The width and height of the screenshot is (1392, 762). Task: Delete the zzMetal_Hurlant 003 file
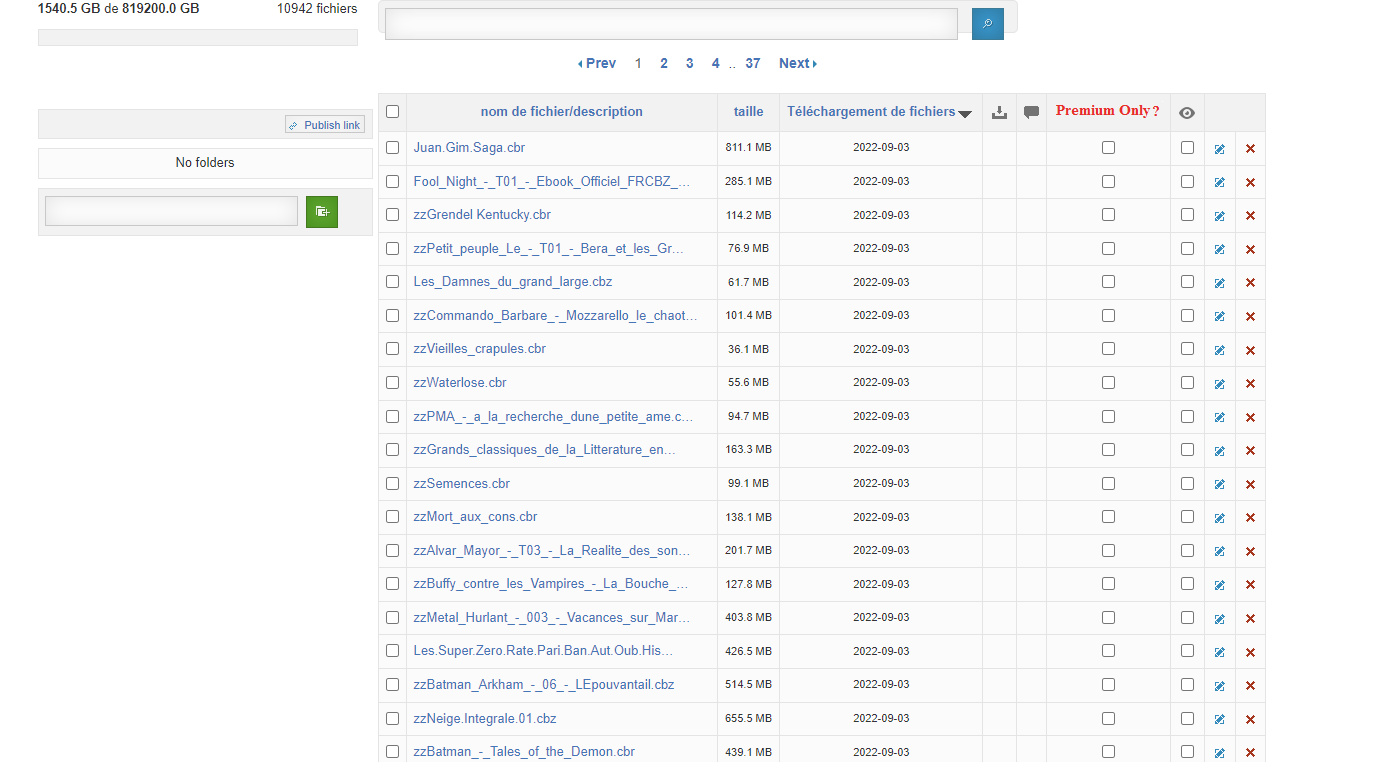1250,619
